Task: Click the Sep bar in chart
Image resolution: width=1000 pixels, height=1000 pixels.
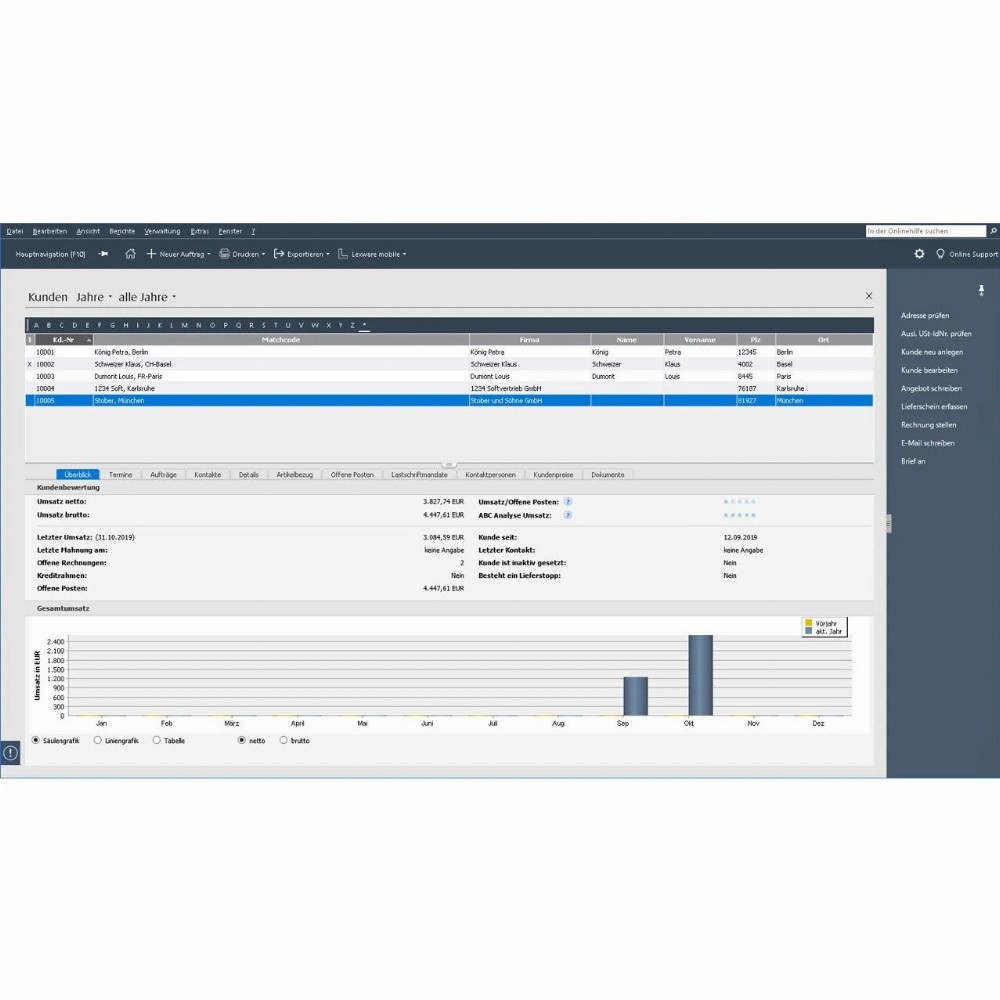Action: click(635, 696)
